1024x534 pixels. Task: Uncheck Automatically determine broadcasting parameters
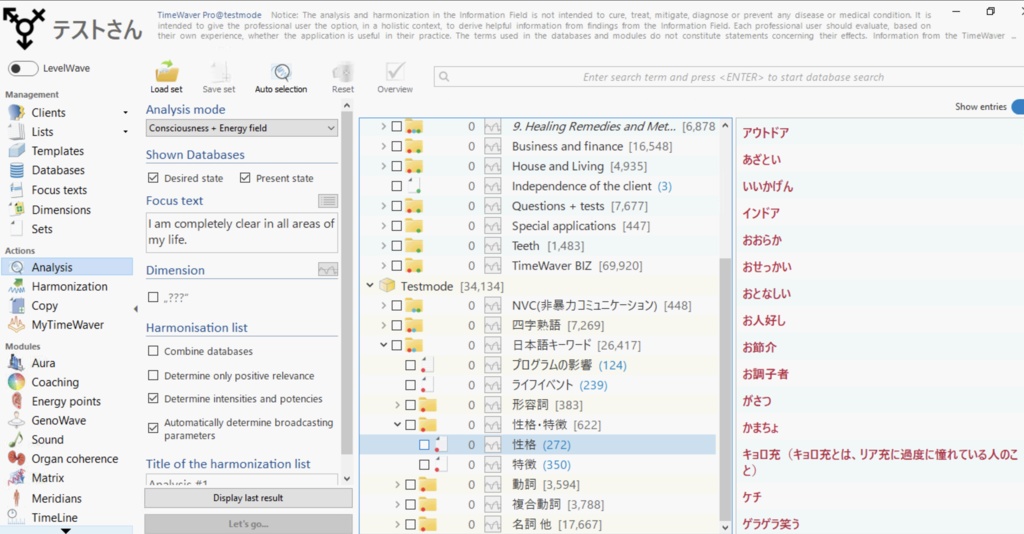click(x=153, y=428)
